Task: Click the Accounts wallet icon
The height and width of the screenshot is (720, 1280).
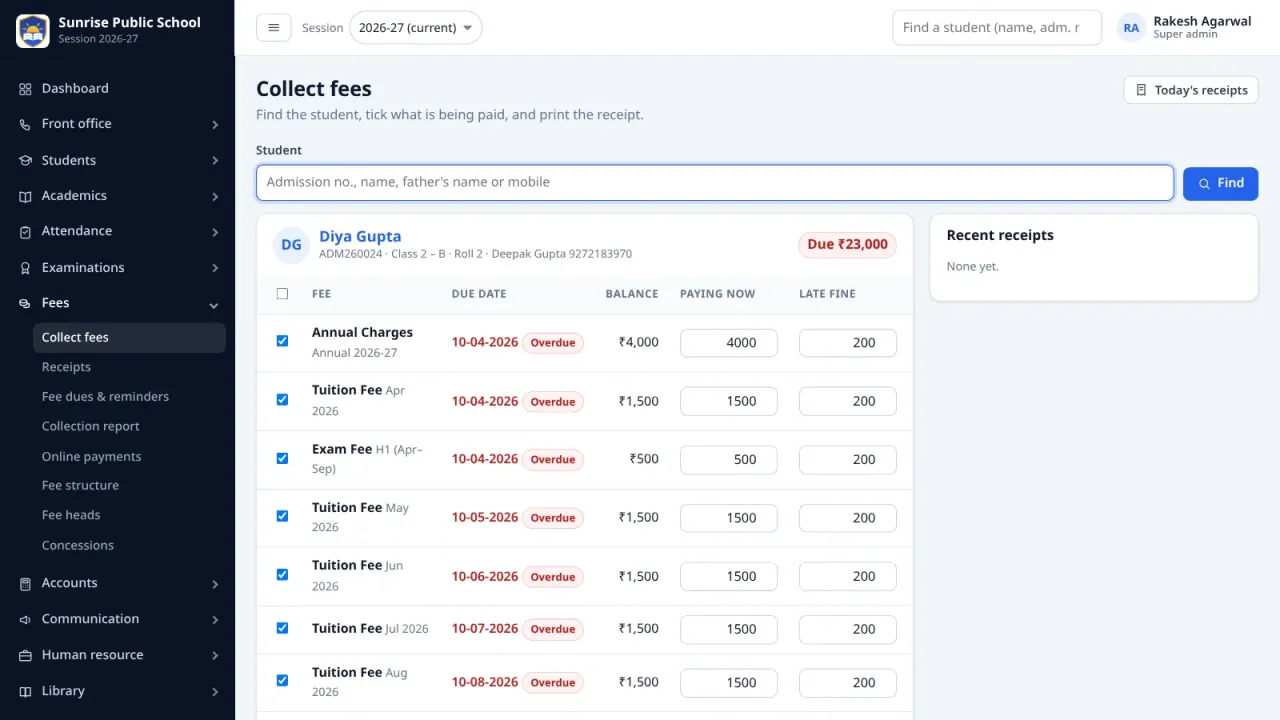Action: point(25,583)
